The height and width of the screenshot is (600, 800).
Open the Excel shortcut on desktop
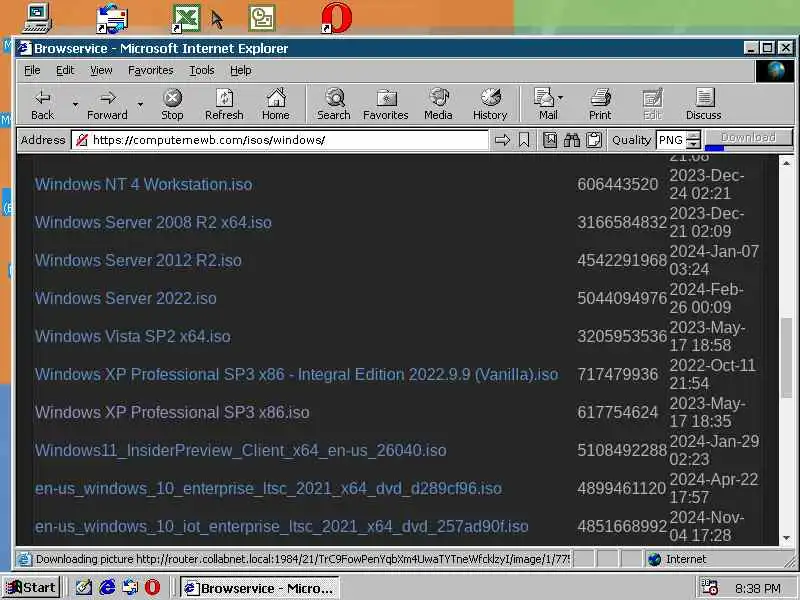[186, 18]
